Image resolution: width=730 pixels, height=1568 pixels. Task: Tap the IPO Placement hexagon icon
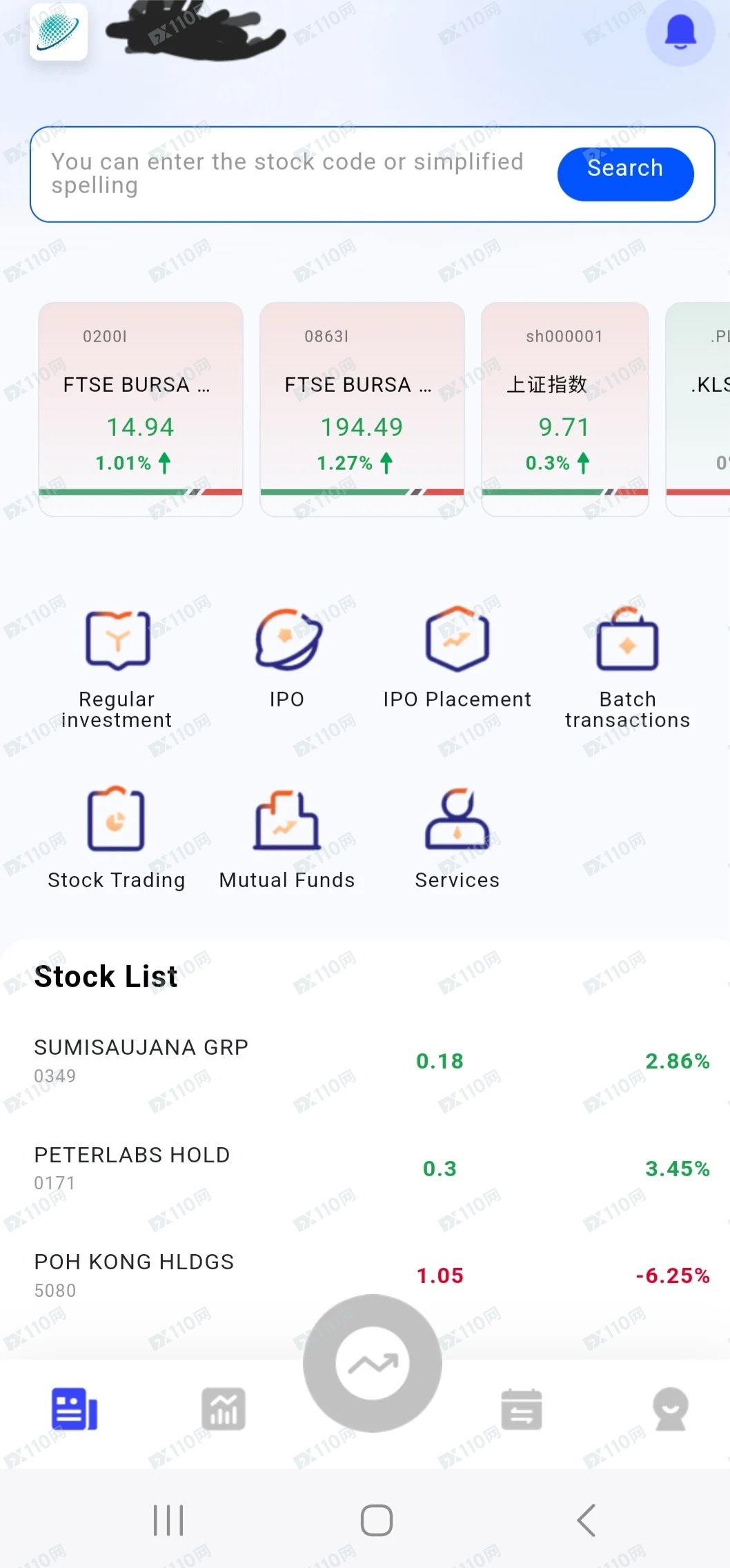[457, 639]
